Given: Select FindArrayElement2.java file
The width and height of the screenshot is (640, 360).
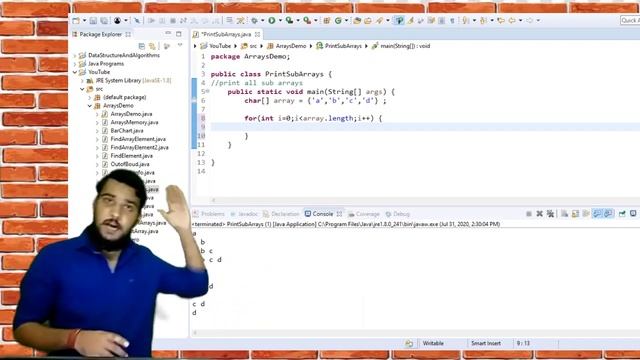Looking at the screenshot, I should pos(139,147).
